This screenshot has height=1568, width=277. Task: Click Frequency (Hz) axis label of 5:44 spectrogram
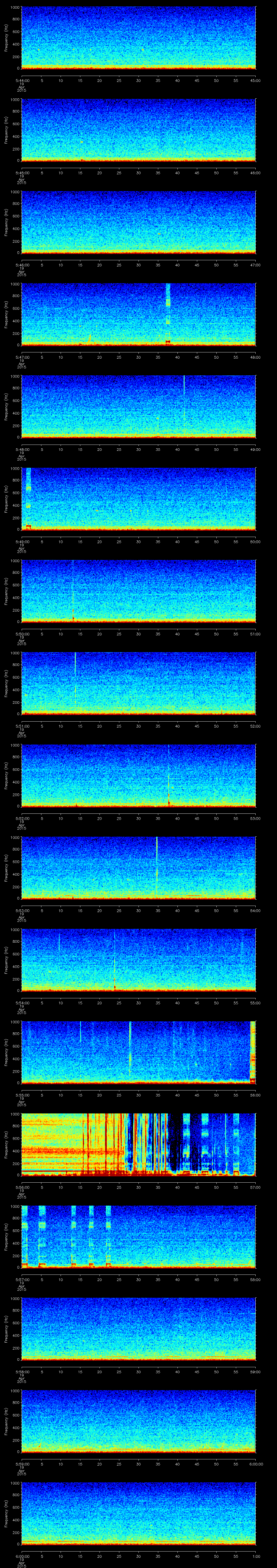point(6,38)
